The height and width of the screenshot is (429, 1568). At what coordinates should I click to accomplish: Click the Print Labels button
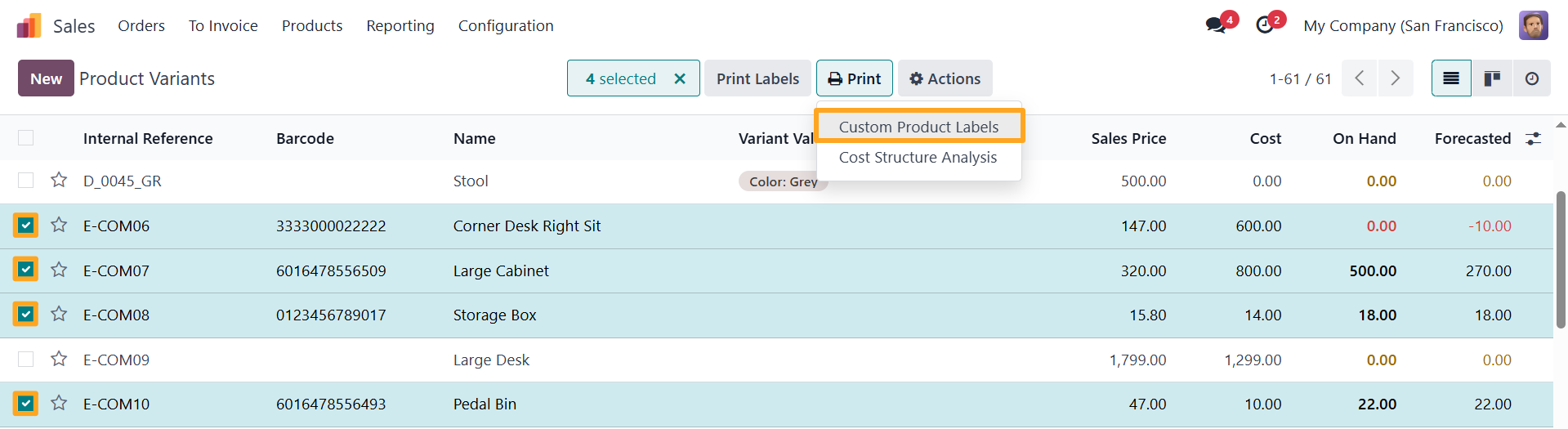[757, 78]
